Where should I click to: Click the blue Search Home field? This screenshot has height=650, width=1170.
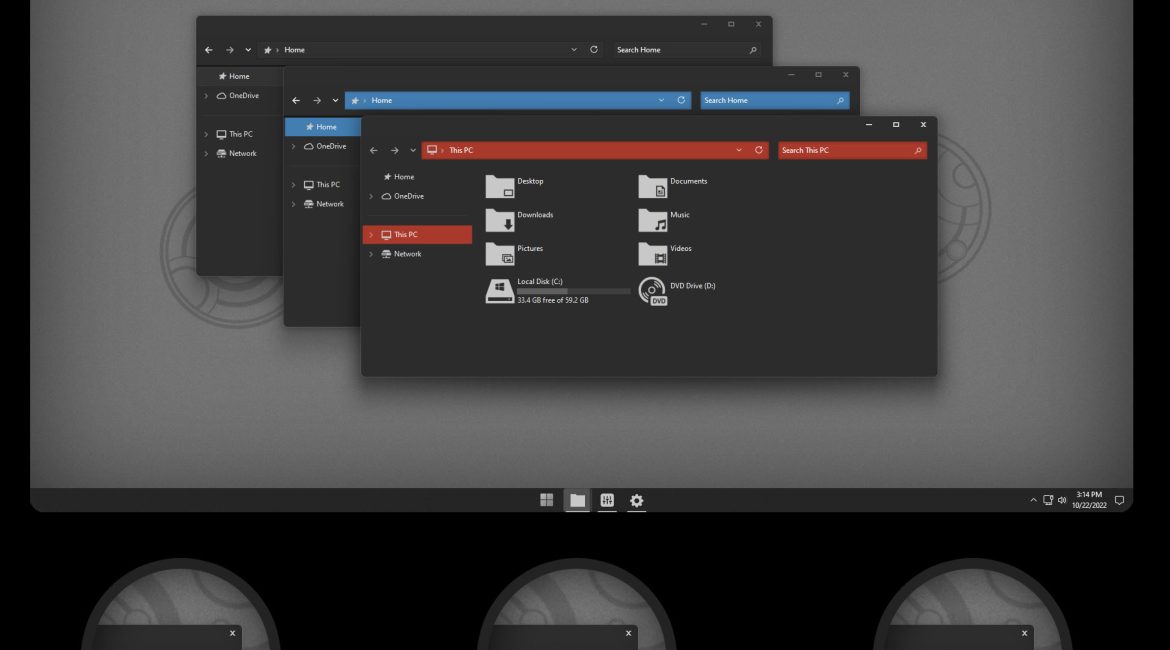tap(775, 100)
